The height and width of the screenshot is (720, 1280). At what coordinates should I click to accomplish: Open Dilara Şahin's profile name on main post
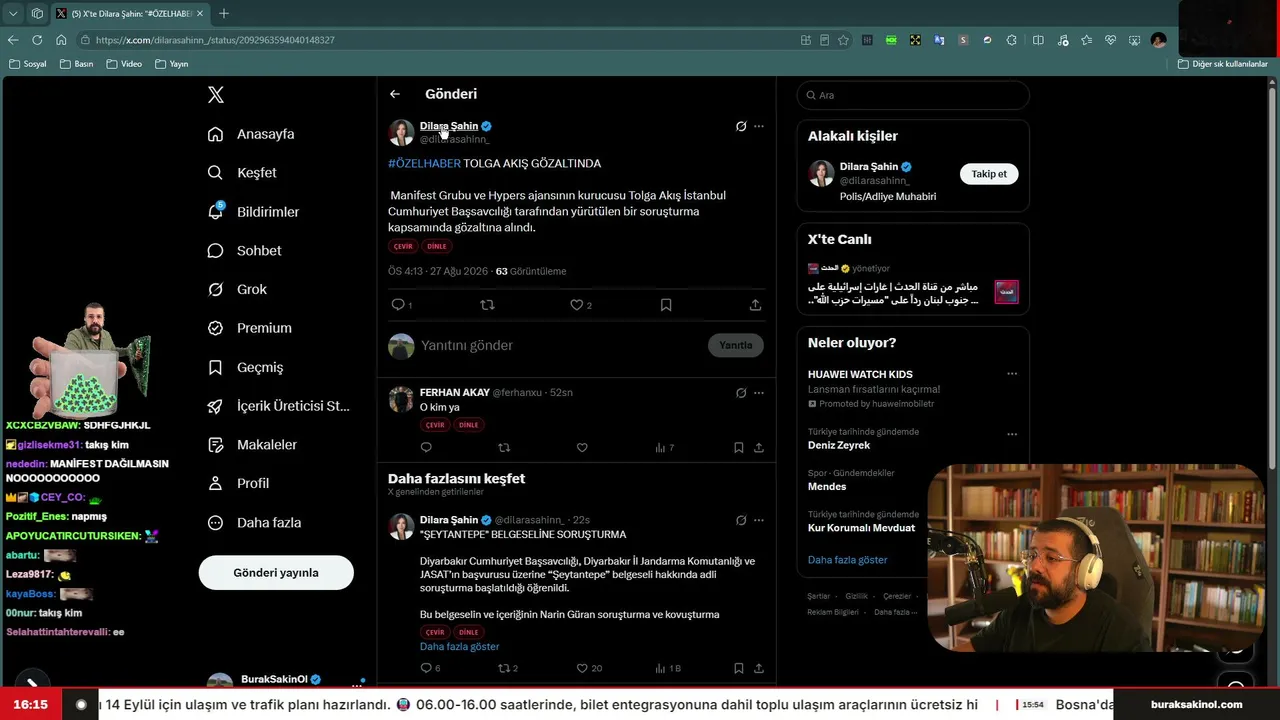pos(449,126)
